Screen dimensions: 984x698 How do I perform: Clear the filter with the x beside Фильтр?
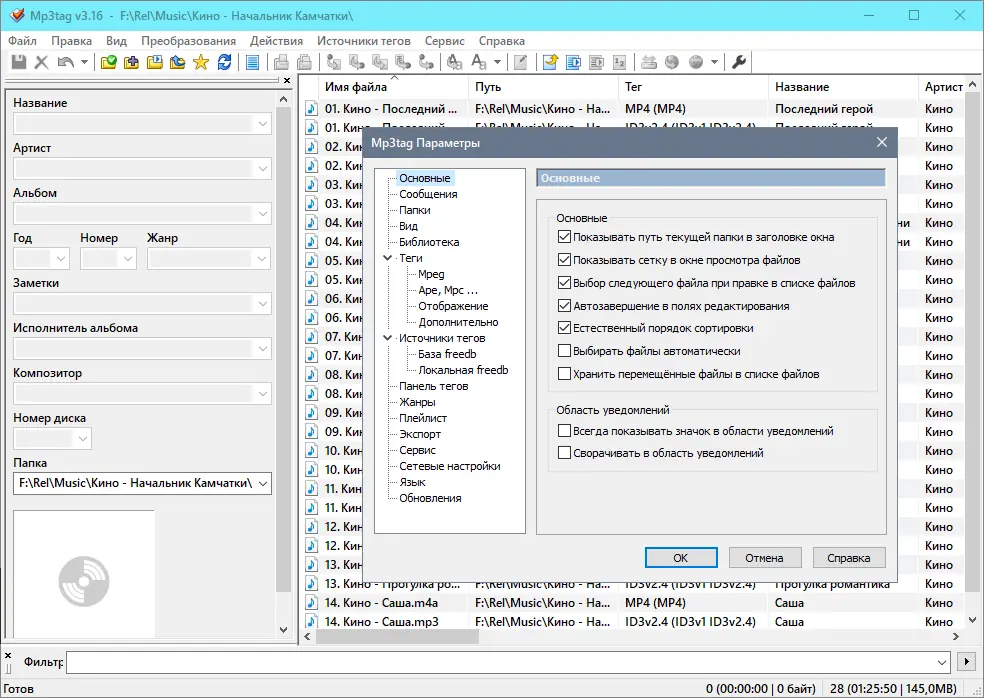click(x=8, y=655)
